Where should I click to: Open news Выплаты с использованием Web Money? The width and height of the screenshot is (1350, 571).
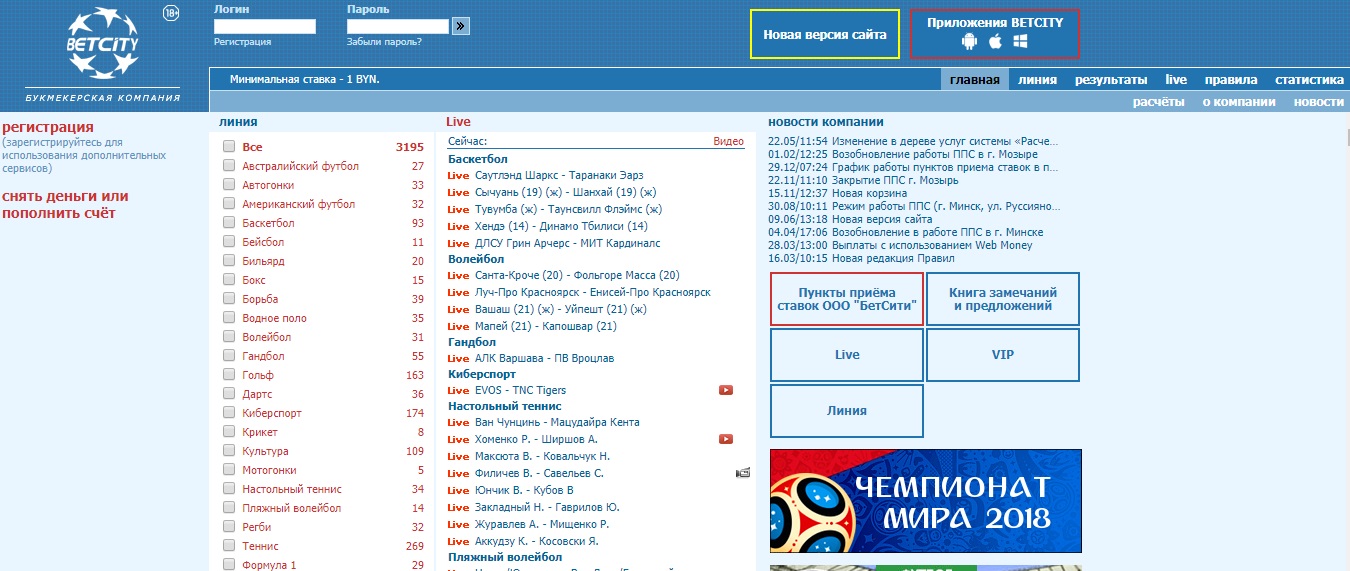[932, 245]
